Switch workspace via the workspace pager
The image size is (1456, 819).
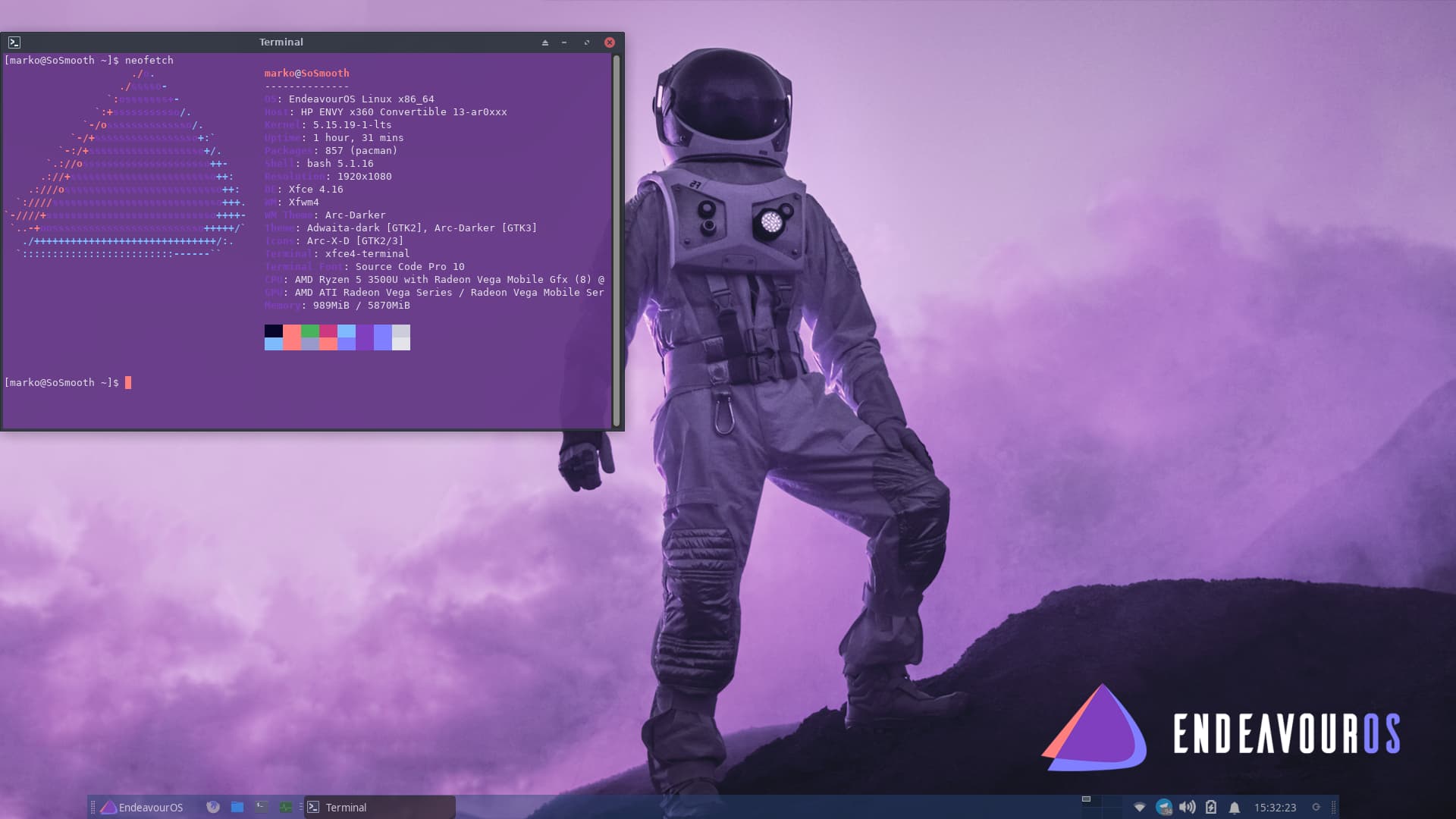(x=1101, y=808)
